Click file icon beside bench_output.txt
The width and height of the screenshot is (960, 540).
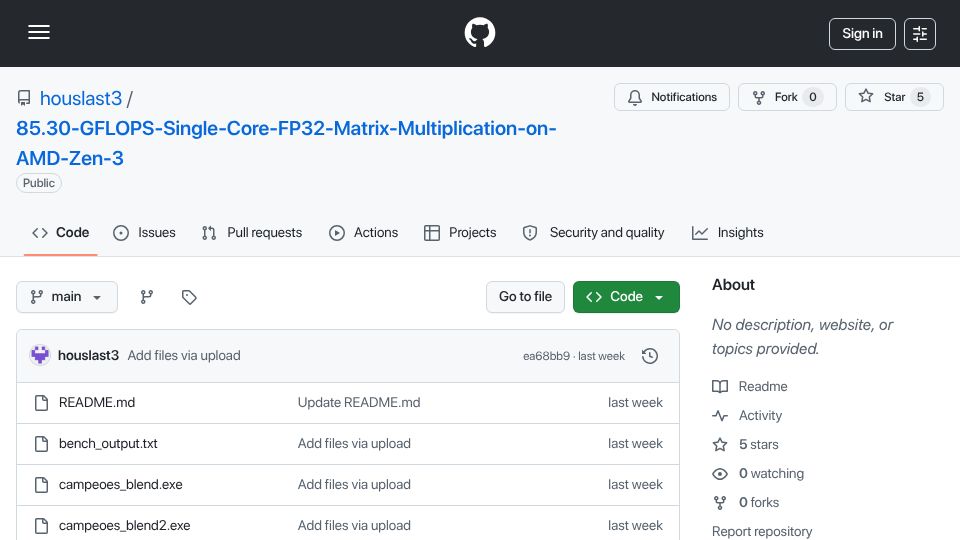tap(41, 444)
